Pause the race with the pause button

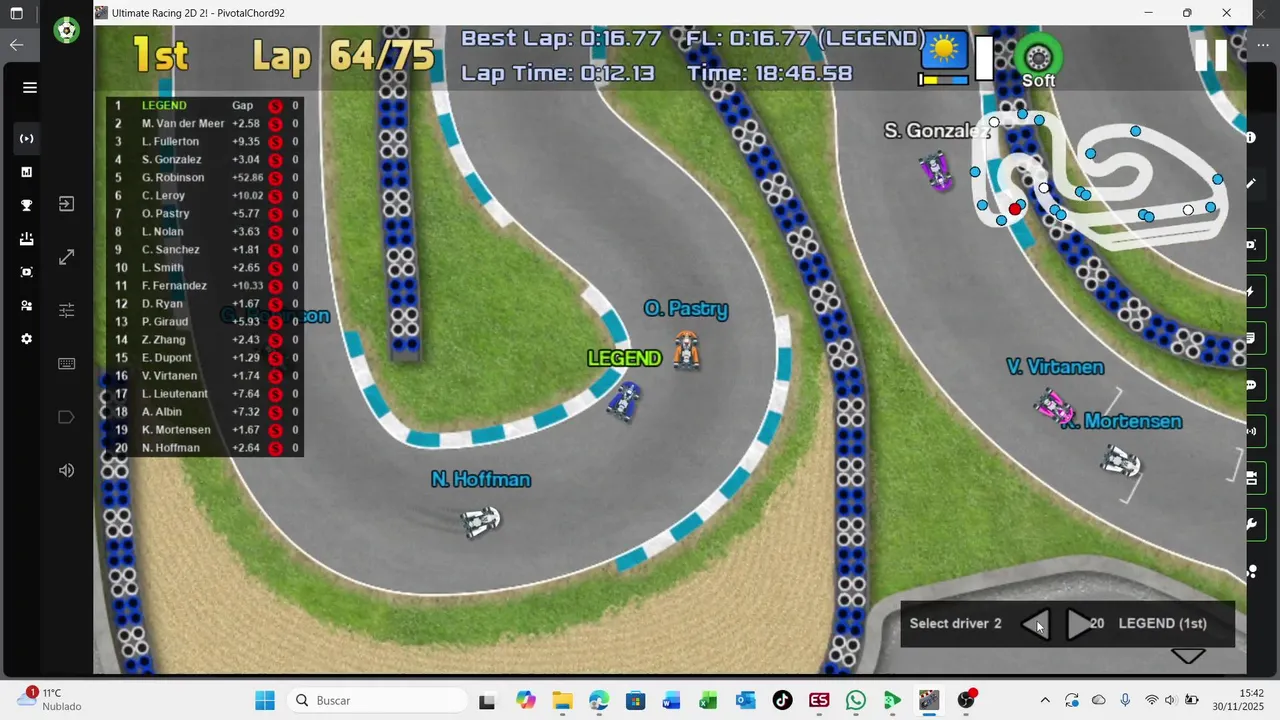point(1210,55)
